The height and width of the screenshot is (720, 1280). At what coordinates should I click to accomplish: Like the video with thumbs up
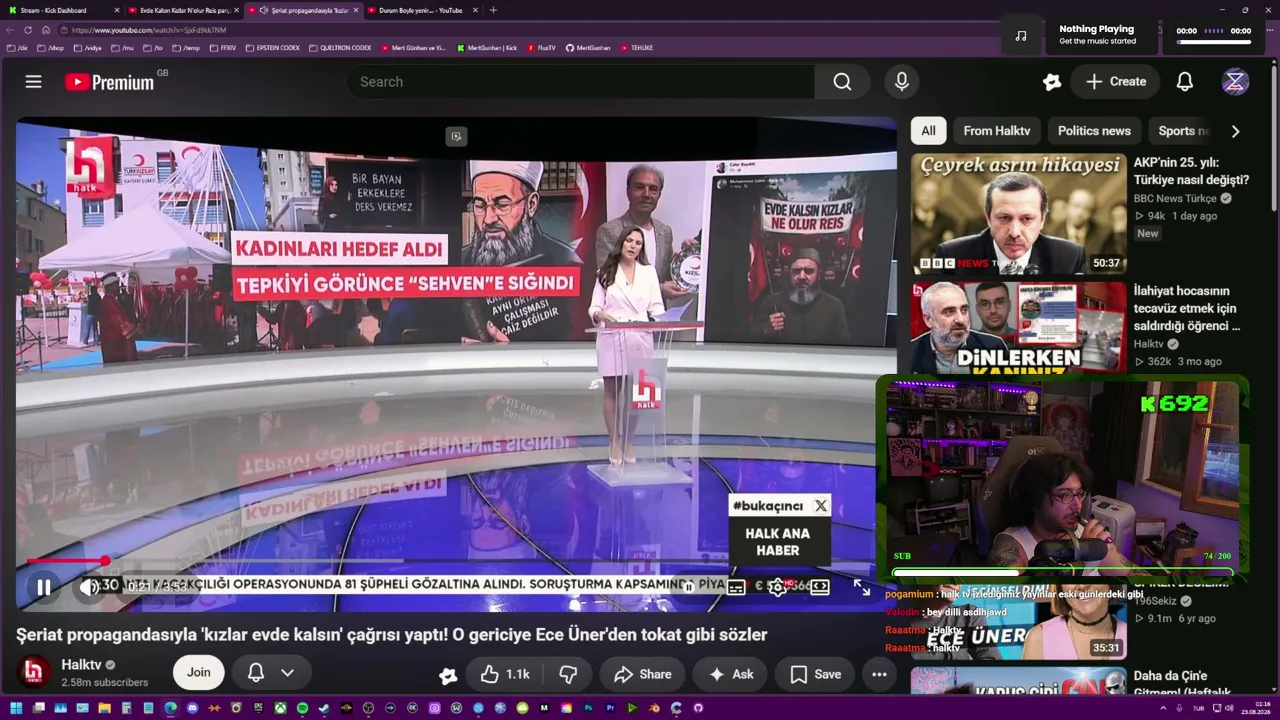click(505, 674)
